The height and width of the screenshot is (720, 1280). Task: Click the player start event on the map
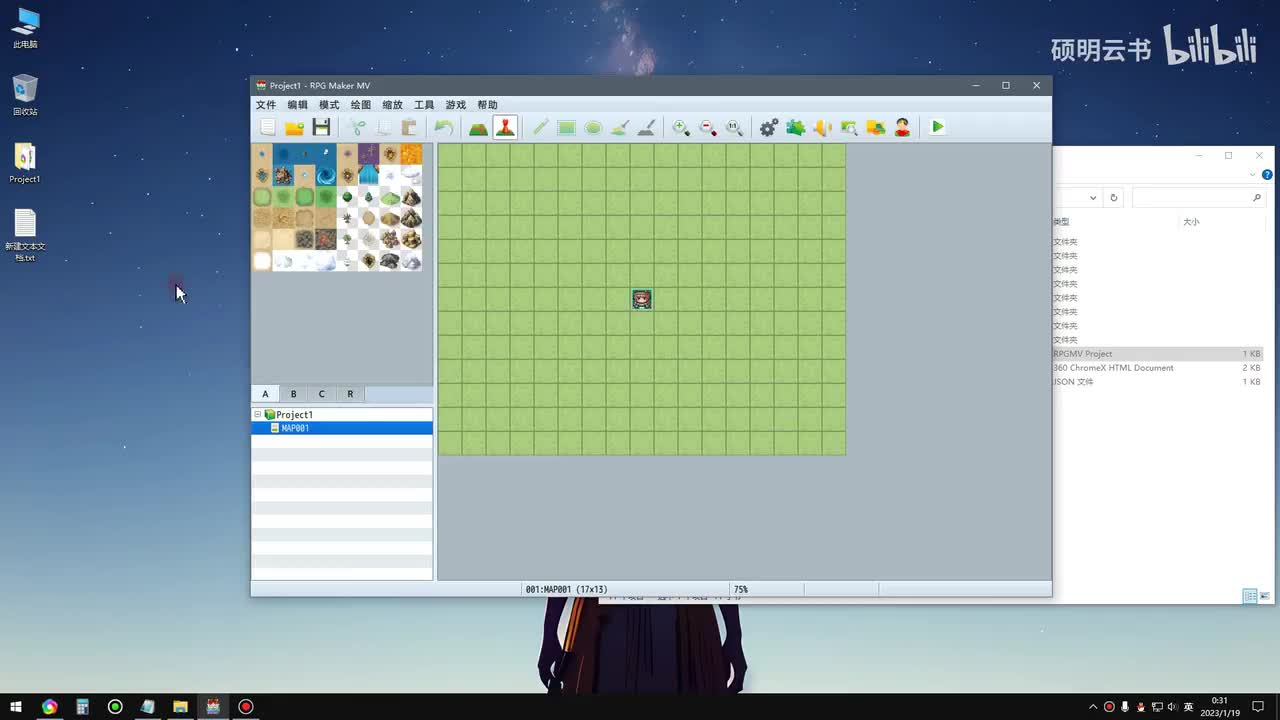click(x=642, y=299)
